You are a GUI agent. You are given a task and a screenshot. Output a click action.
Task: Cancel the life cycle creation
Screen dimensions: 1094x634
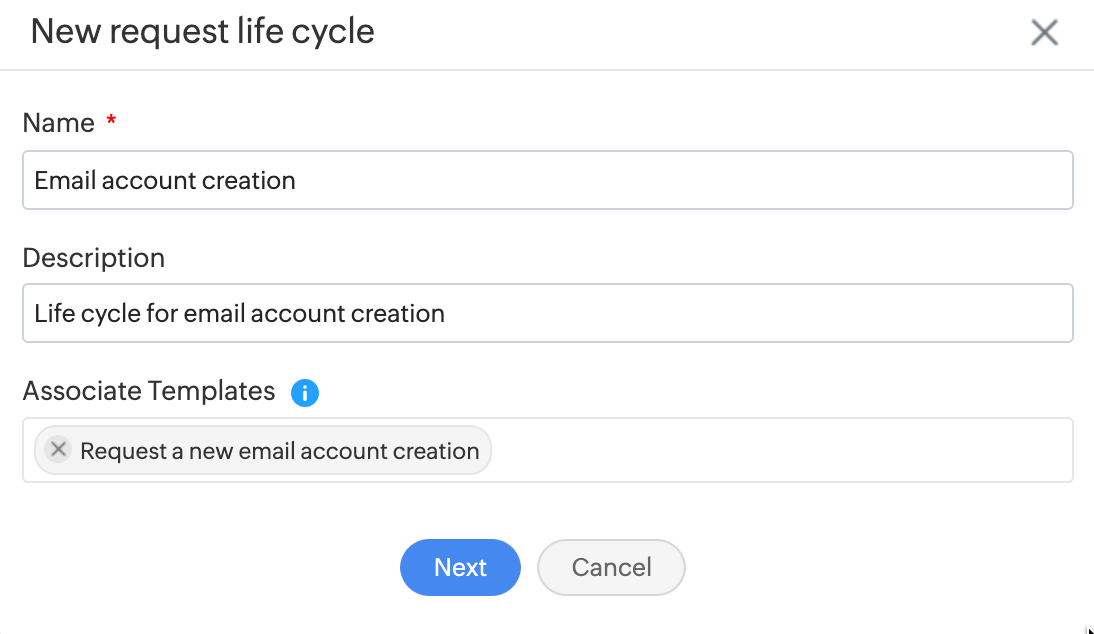point(611,567)
